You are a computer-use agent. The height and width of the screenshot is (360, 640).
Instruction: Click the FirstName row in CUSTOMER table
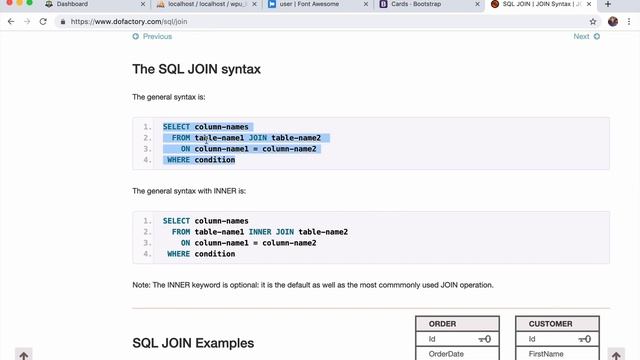(x=557, y=354)
